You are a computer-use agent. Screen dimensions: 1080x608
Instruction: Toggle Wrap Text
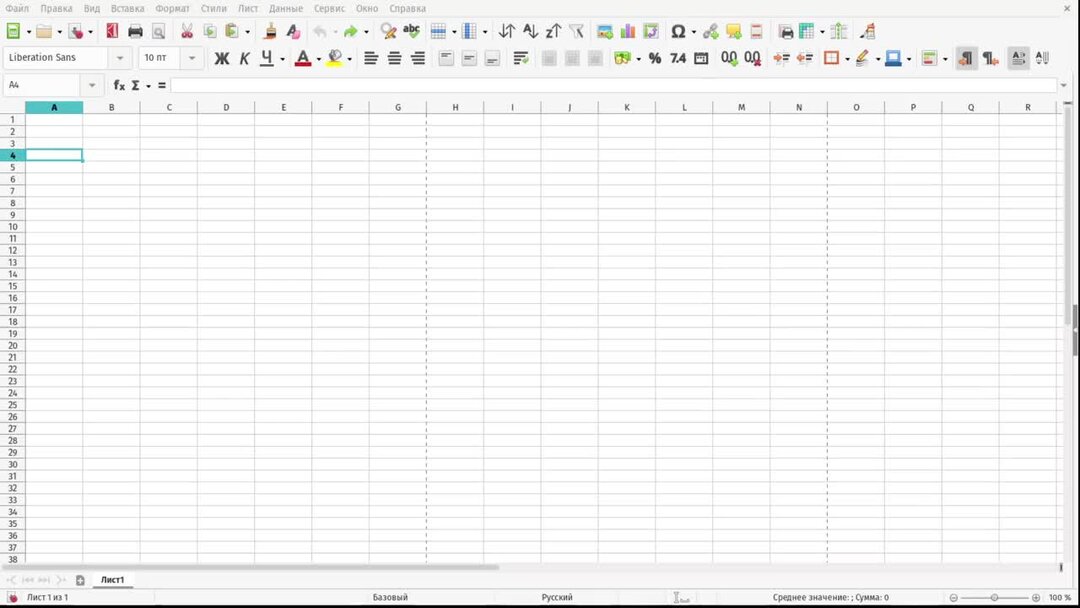tap(521, 59)
